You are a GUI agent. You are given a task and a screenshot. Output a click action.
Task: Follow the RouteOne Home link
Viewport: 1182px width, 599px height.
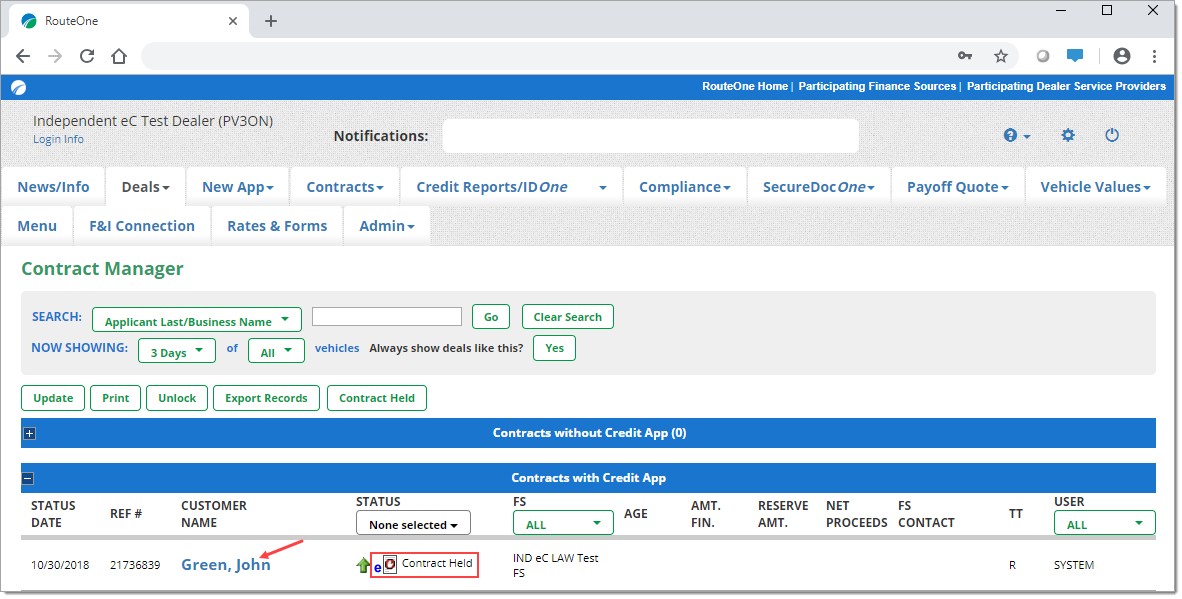(745, 87)
